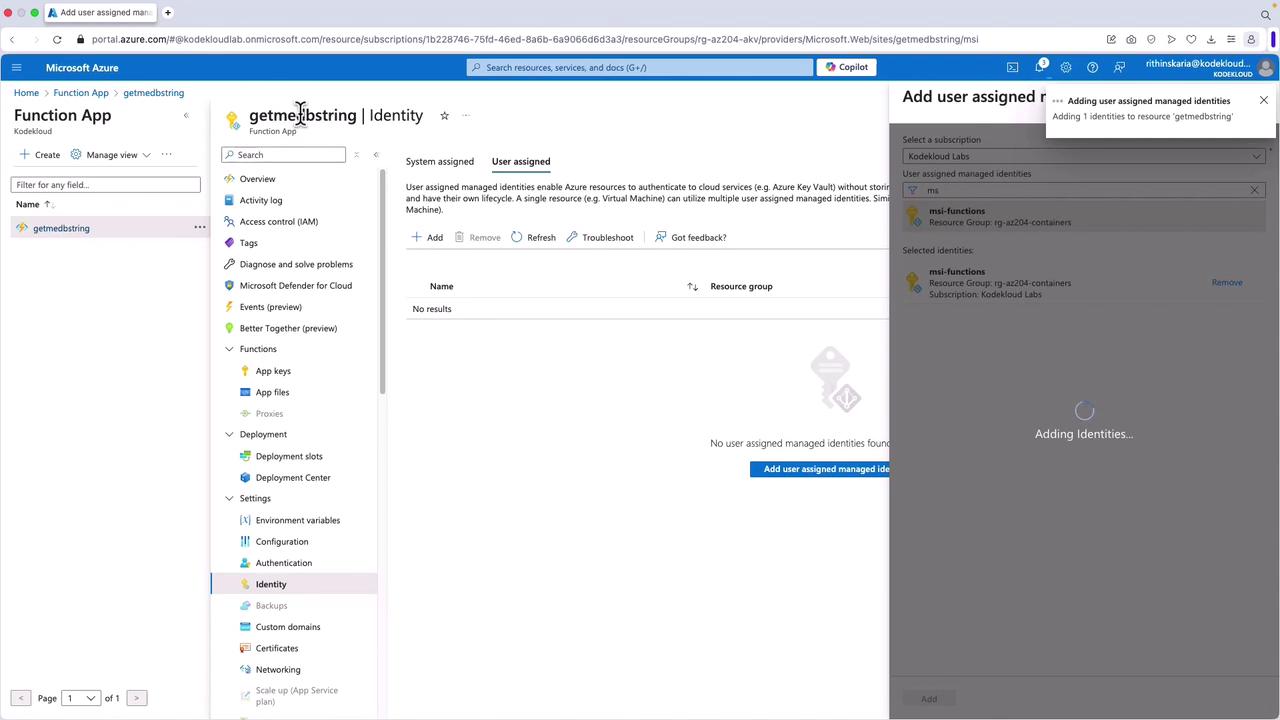Open App files

point(272,392)
